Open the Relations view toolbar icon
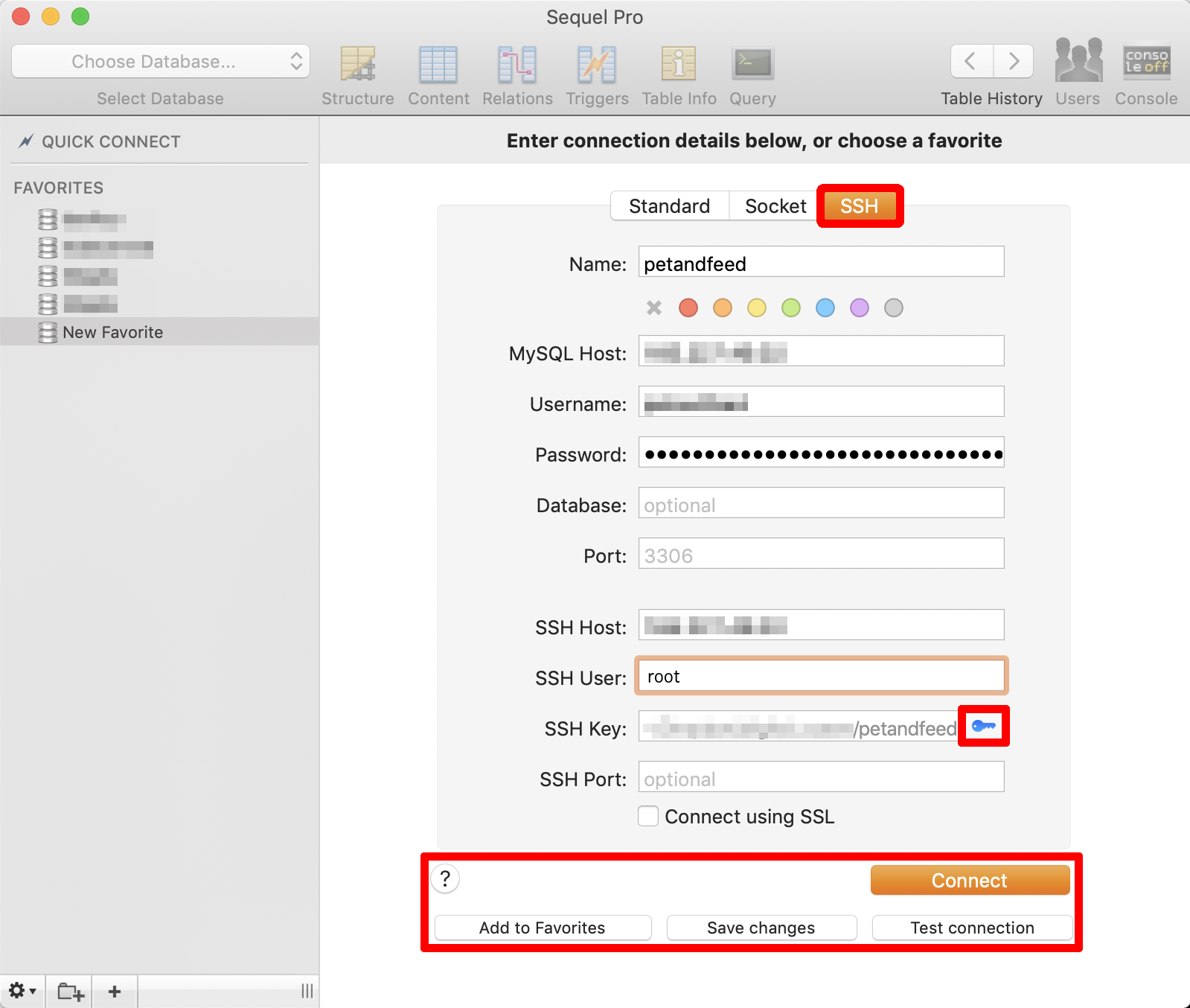 click(x=517, y=64)
